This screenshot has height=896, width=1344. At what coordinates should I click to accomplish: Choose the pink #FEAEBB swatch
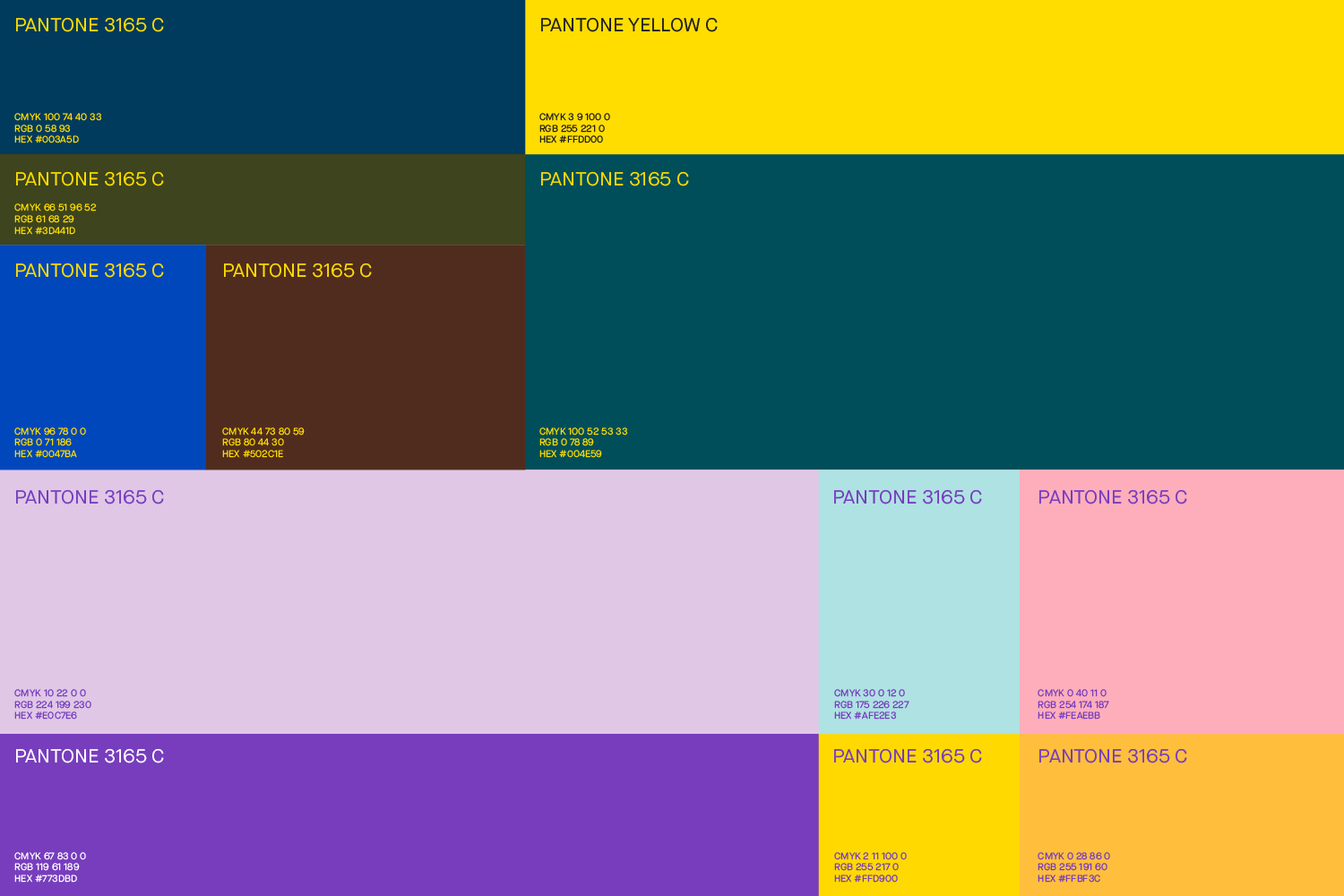1182,602
